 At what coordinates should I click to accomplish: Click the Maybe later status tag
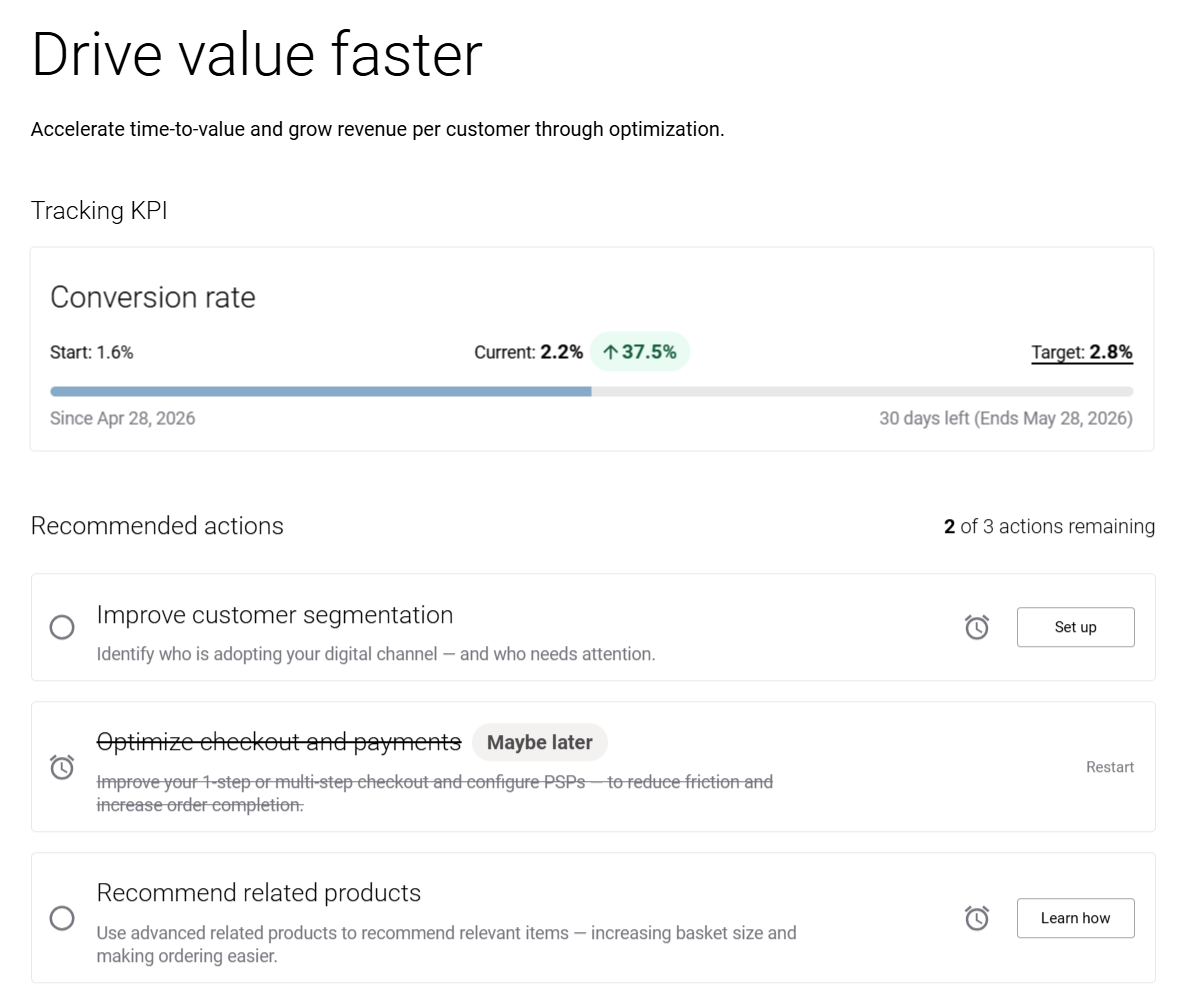click(539, 742)
